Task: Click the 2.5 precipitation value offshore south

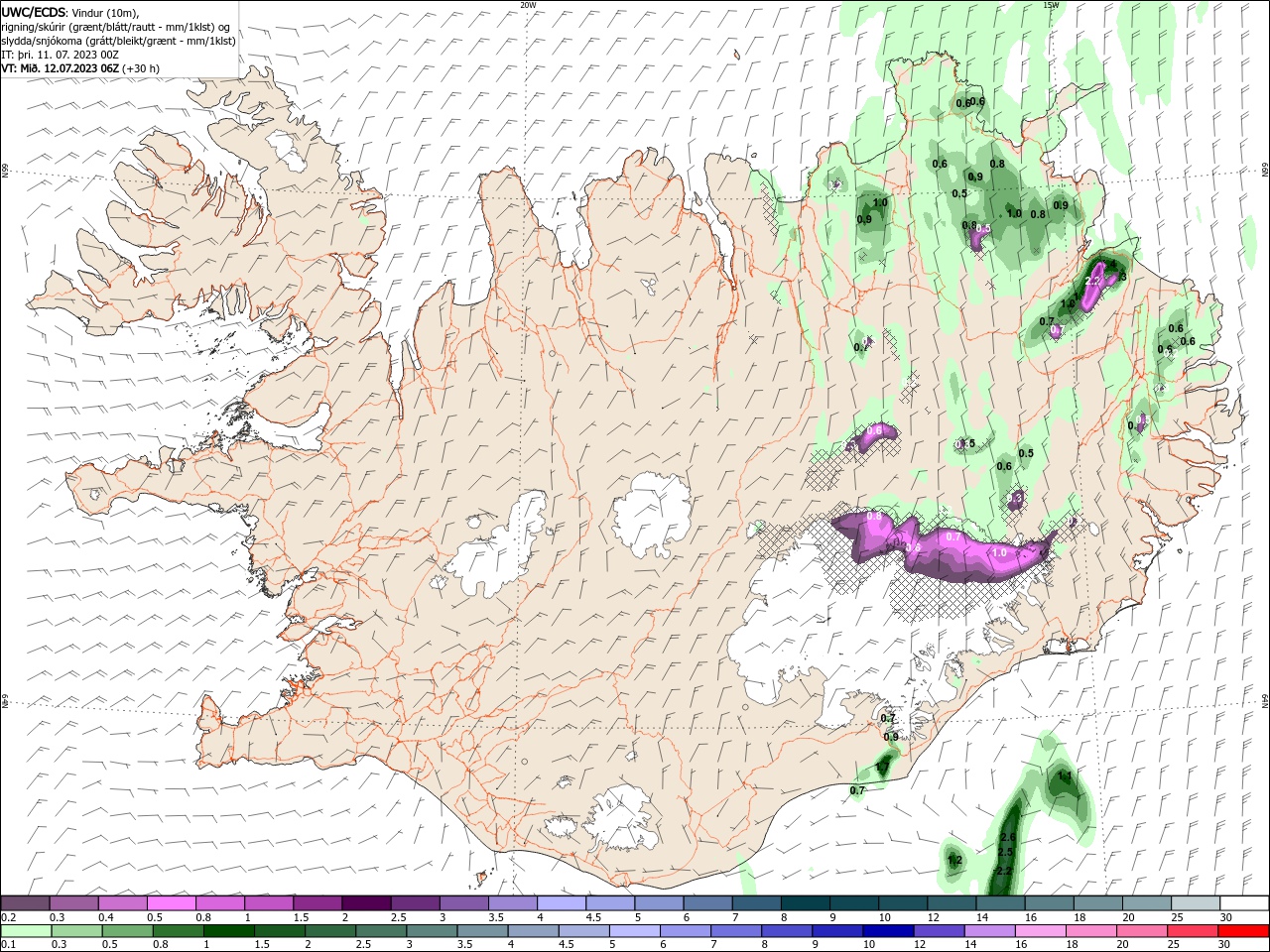Action: (x=1005, y=853)
